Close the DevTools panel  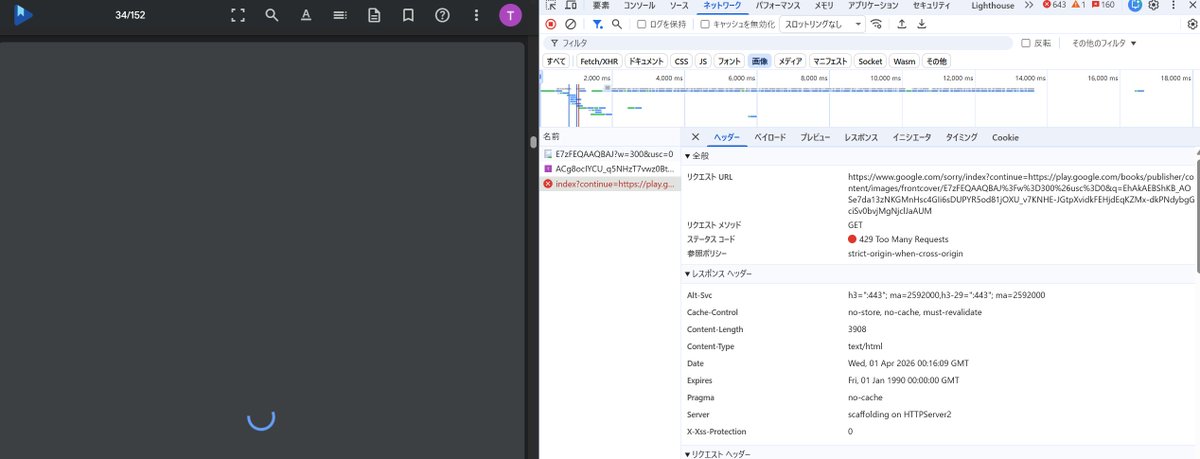click(x=1191, y=5)
